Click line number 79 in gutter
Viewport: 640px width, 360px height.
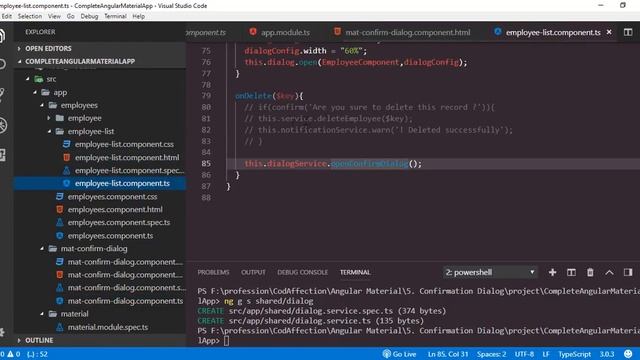coord(206,96)
